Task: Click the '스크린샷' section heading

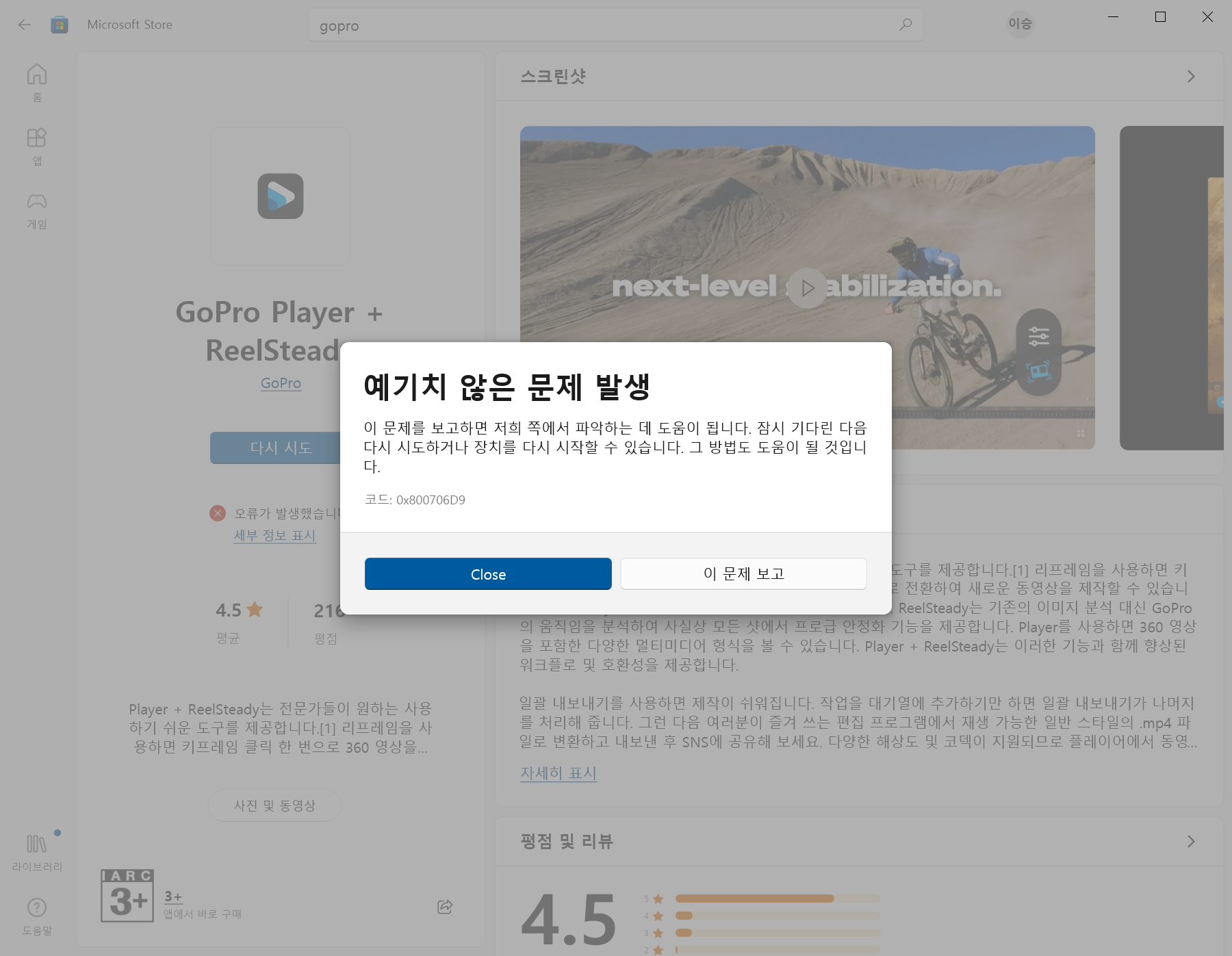Action: [x=553, y=77]
